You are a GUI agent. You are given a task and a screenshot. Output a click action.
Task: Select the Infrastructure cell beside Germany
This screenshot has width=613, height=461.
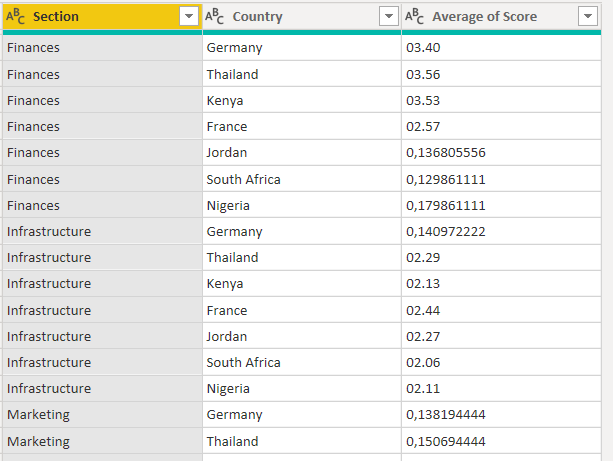coord(102,231)
